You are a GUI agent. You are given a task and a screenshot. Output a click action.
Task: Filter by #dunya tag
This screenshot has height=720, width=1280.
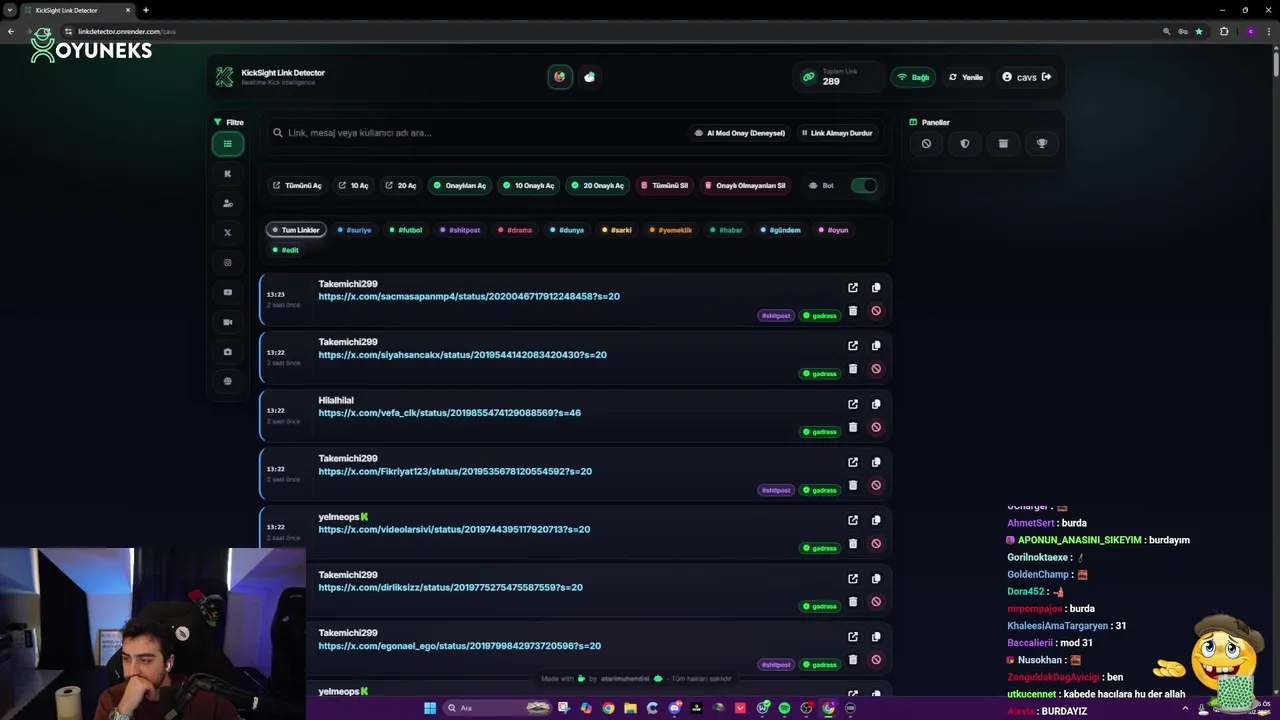point(567,230)
